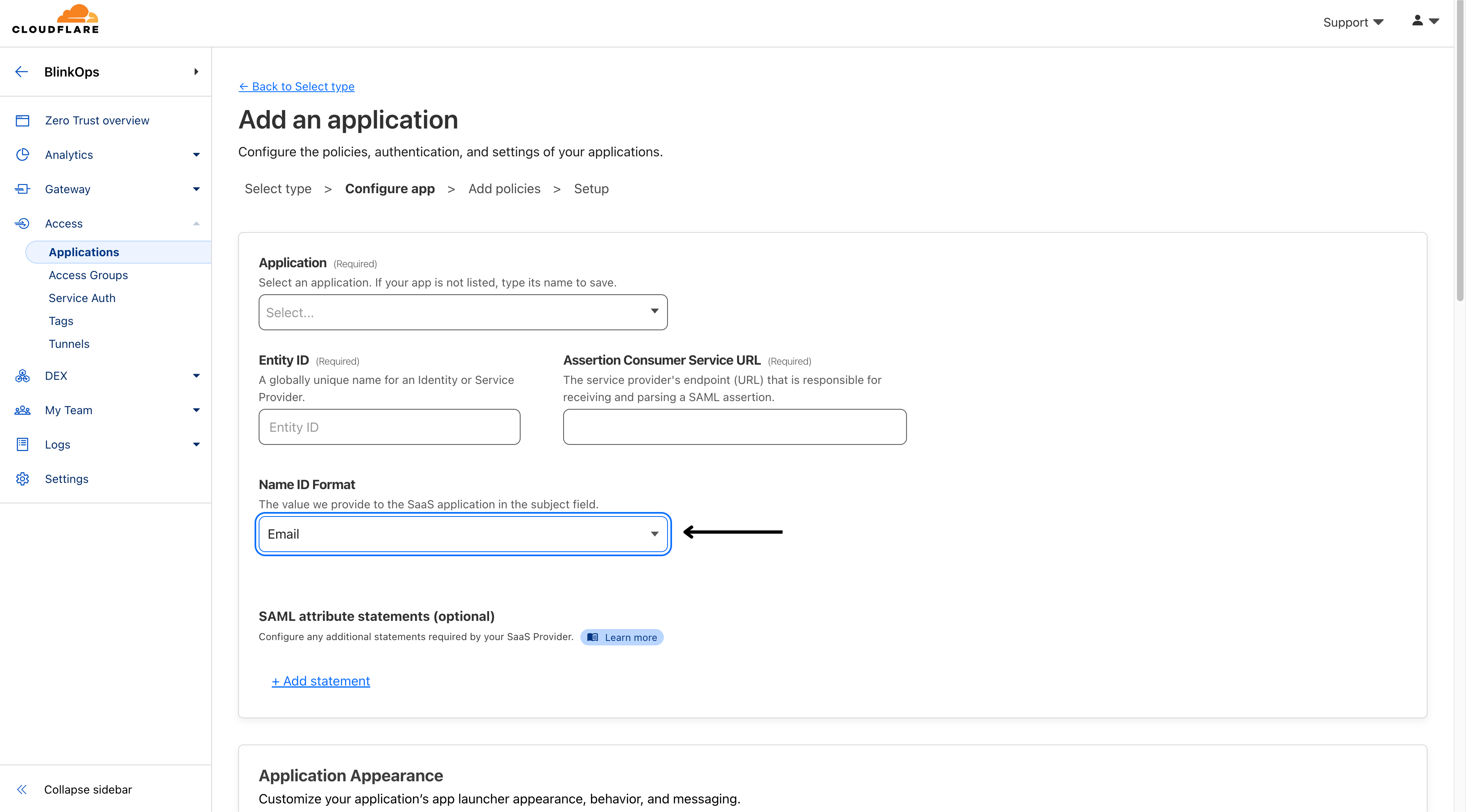Viewport: 1466px width, 812px height.
Task: Click the BlinkOps account name
Action: [72, 72]
